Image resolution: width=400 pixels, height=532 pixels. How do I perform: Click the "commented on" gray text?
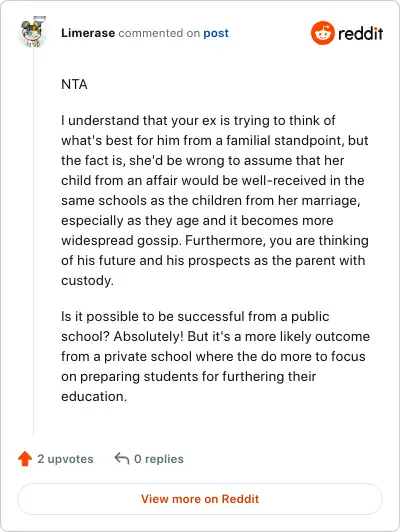point(159,33)
